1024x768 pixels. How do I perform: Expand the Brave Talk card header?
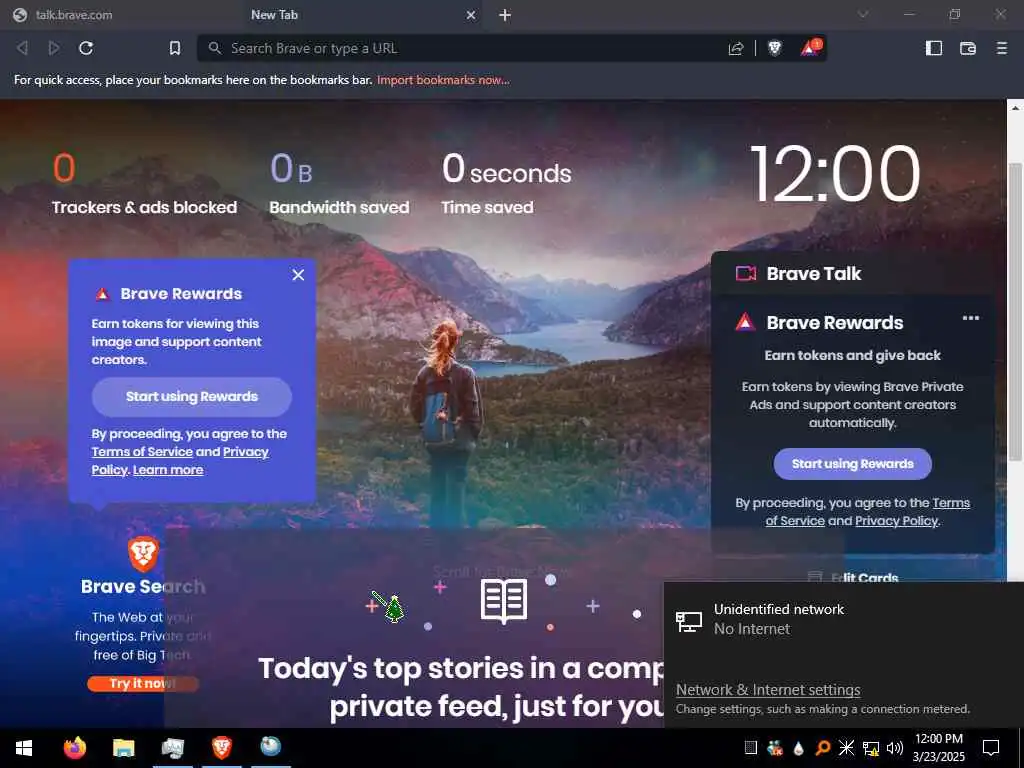(x=853, y=274)
